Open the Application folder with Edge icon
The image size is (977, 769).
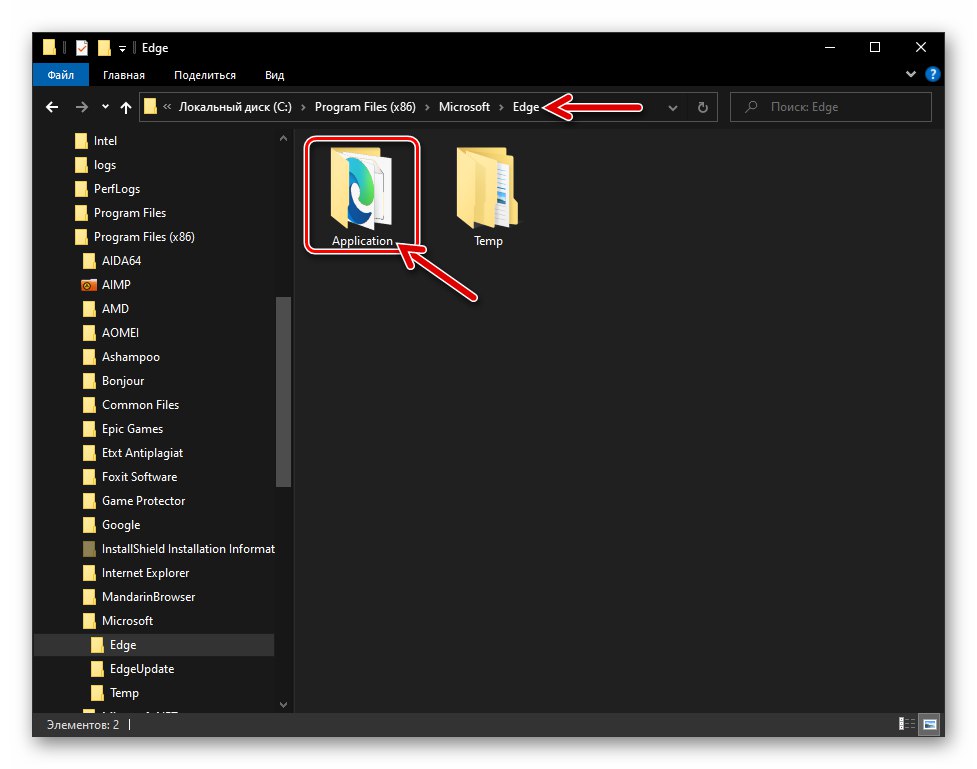click(361, 197)
